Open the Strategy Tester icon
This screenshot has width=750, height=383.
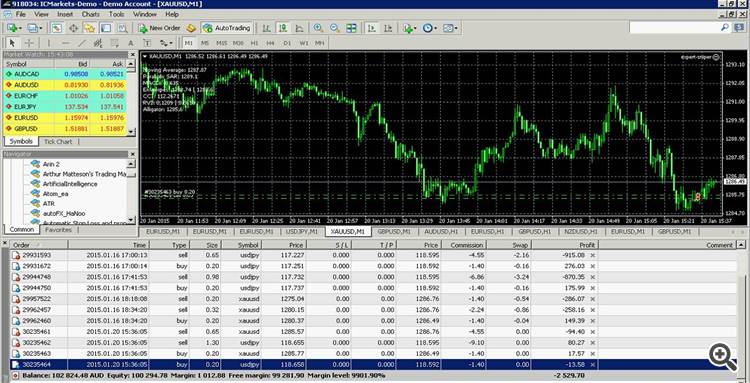(x=122, y=28)
